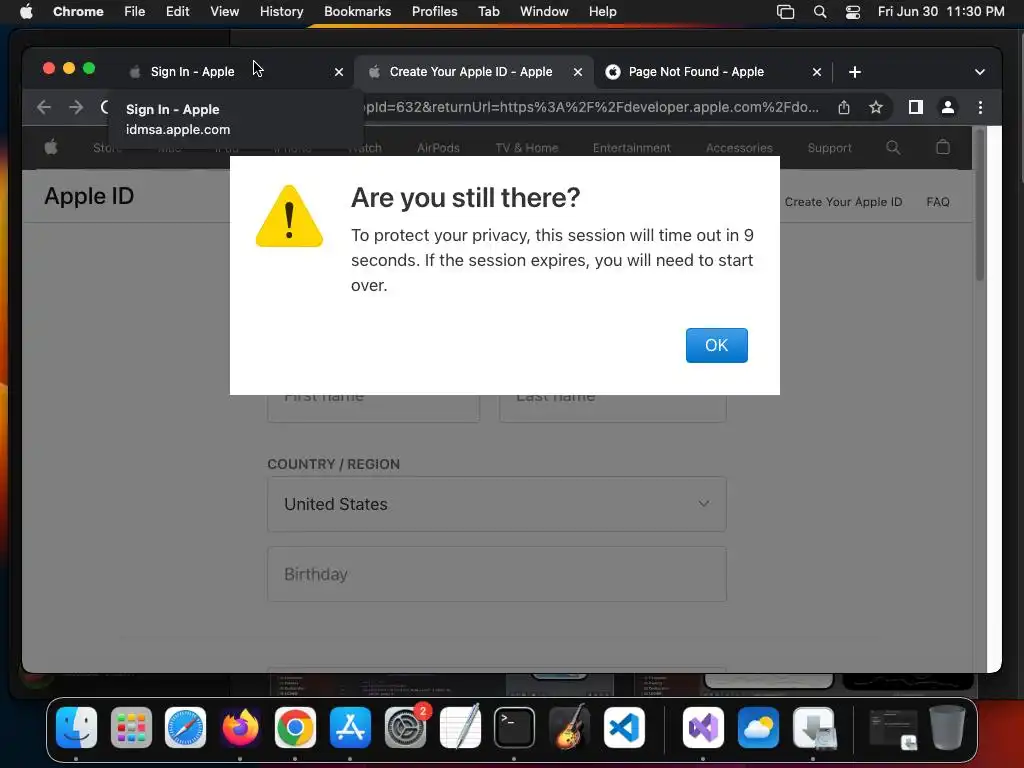Switch to the Sign In - Apple tab

pos(192,72)
